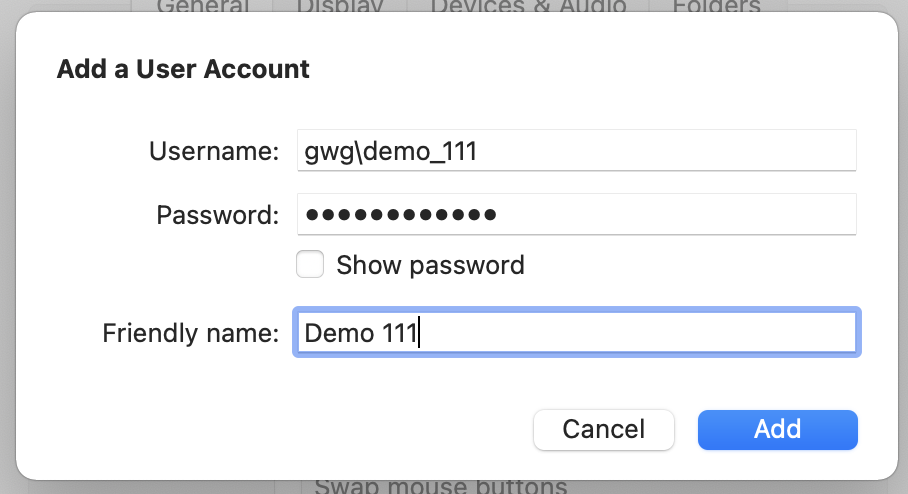Screen dimensions: 908x494
Task: Click the Add a User Account title
Action: [183, 69]
